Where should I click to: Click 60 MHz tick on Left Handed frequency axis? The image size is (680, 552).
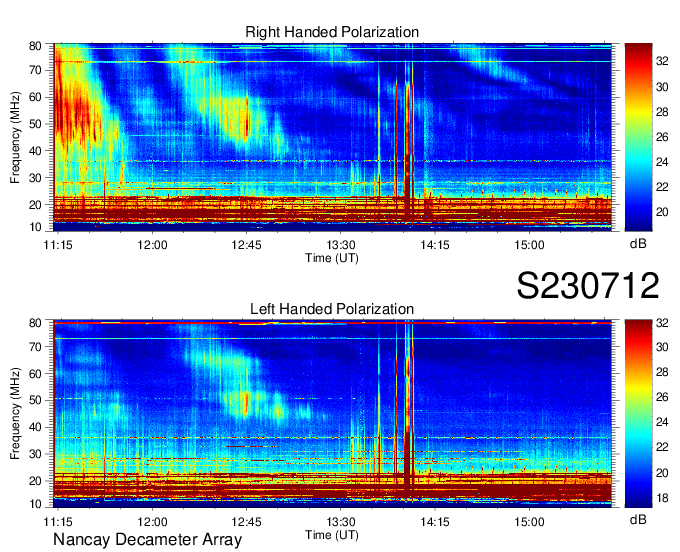tap(35, 373)
